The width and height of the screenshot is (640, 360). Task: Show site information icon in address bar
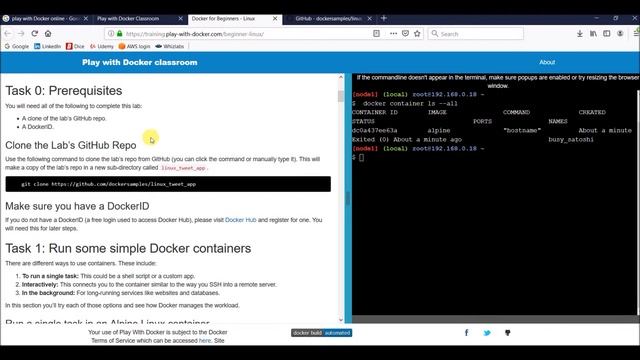[111, 34]
